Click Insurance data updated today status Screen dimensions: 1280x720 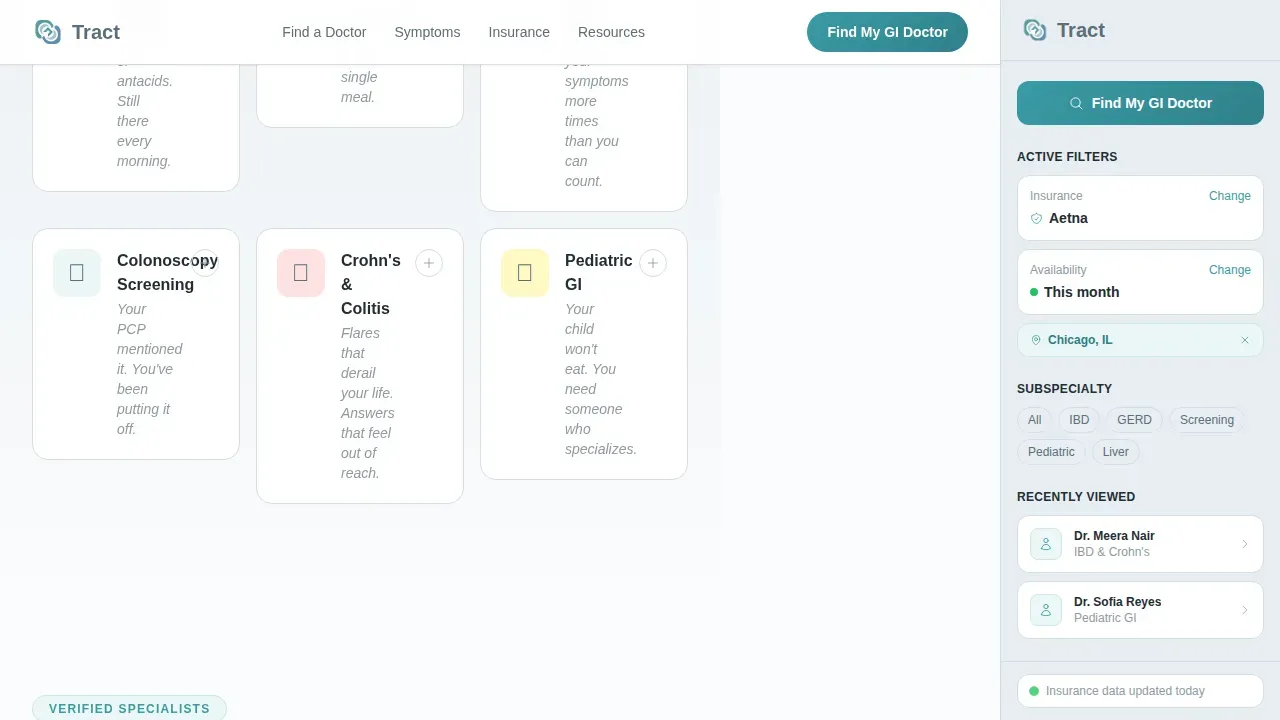click(1140, 691)
